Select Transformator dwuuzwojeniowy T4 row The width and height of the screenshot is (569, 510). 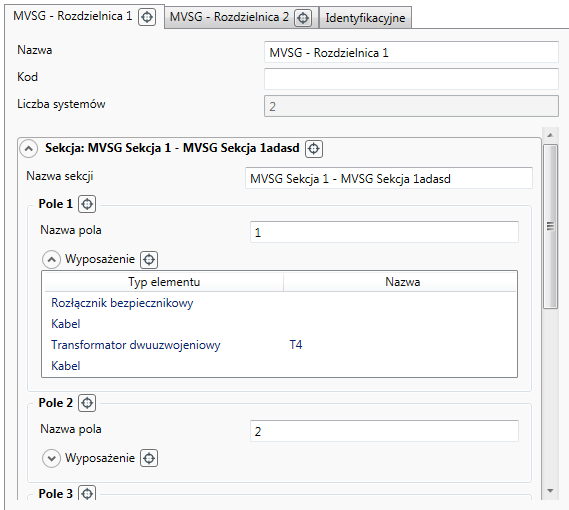[x=279, y=345]
